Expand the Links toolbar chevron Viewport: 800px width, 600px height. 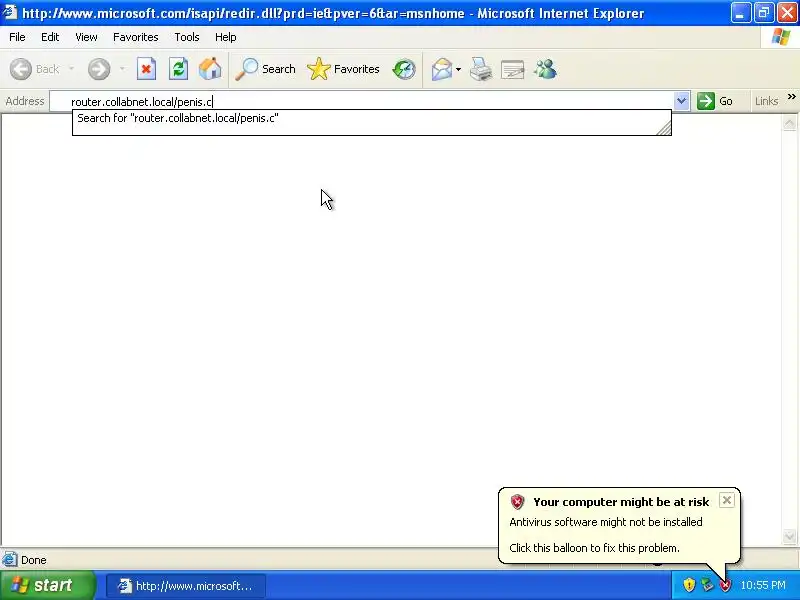click(x=791, y=97)
